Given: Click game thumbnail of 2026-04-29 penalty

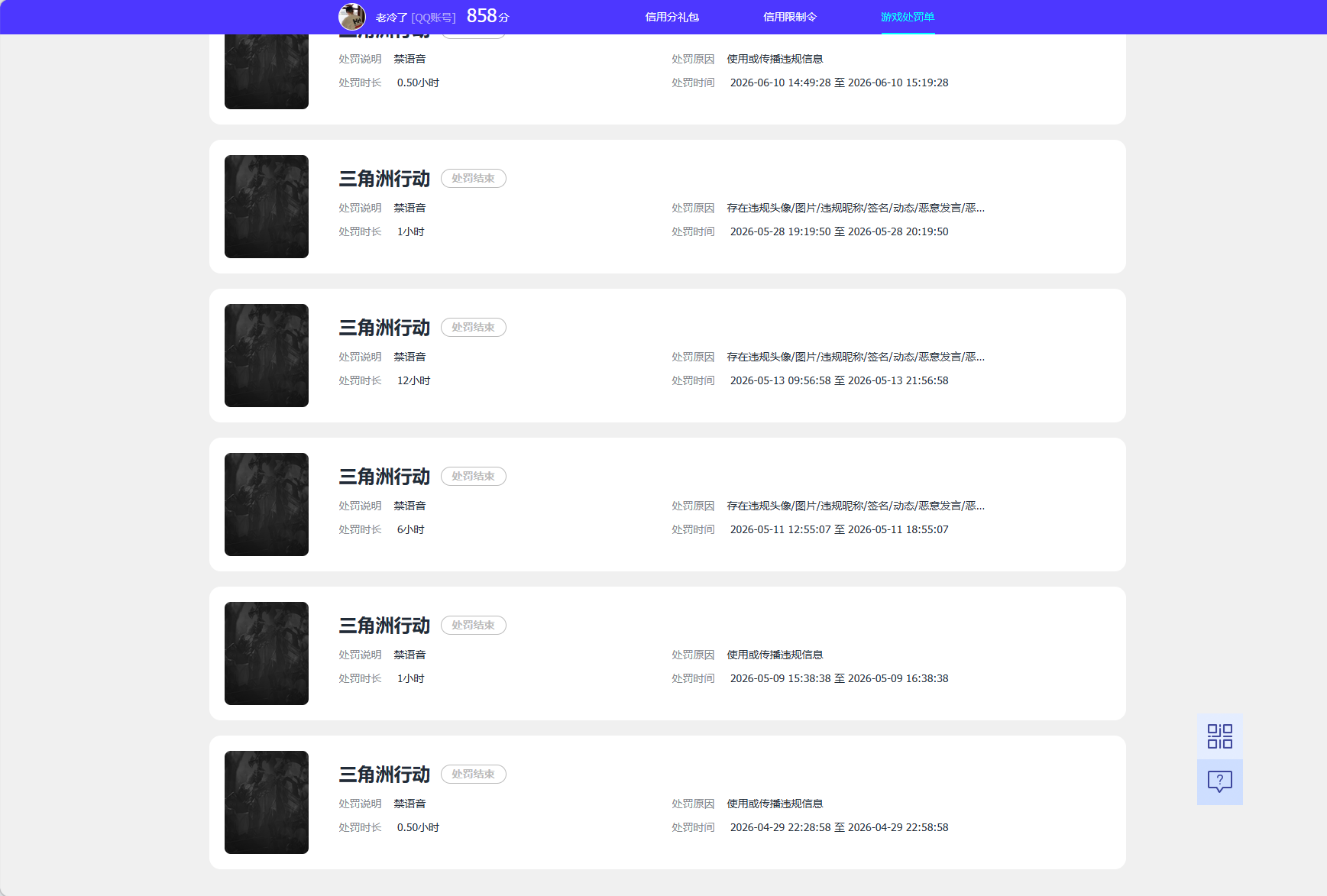Looking at the screenshot, I should coord(267,802).
